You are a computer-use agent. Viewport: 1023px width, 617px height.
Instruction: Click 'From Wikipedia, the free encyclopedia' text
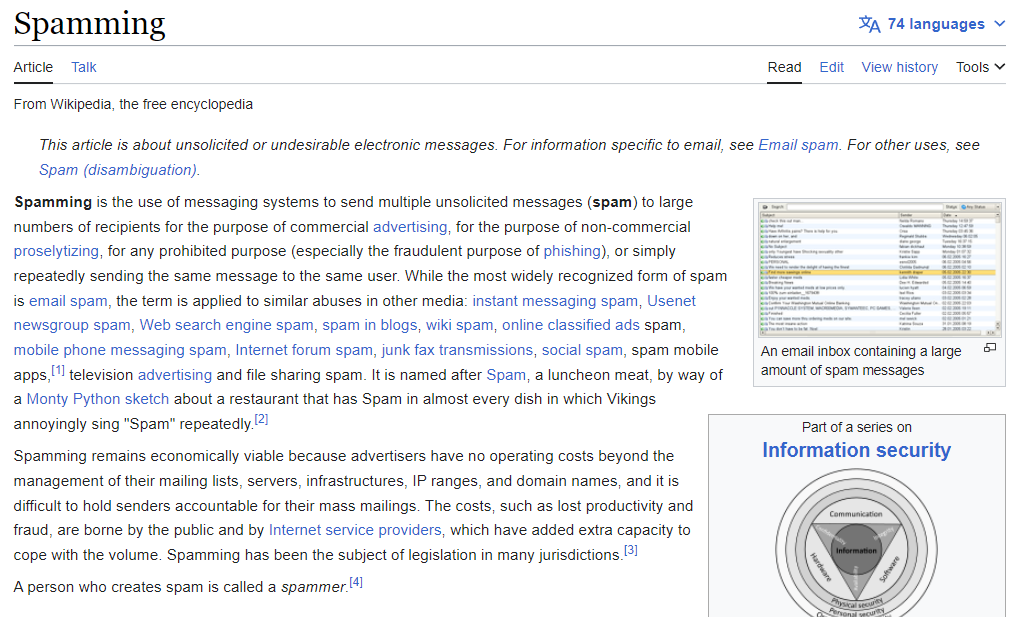click(x=133, y=104)
